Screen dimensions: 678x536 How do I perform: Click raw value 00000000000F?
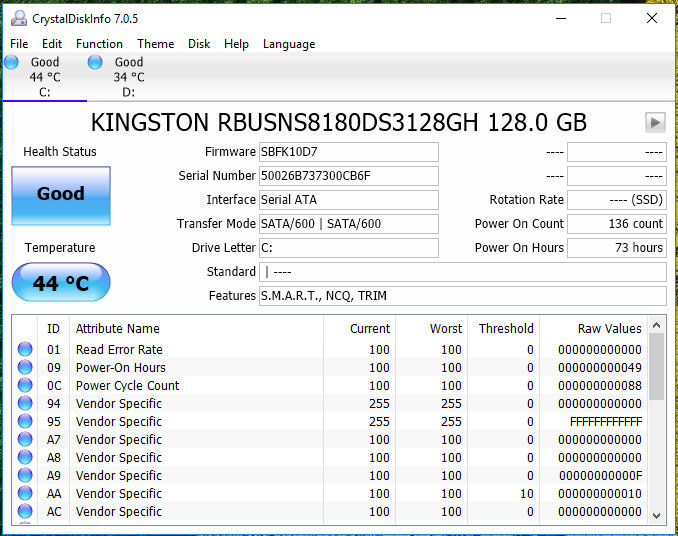click(x=600, y=475)
